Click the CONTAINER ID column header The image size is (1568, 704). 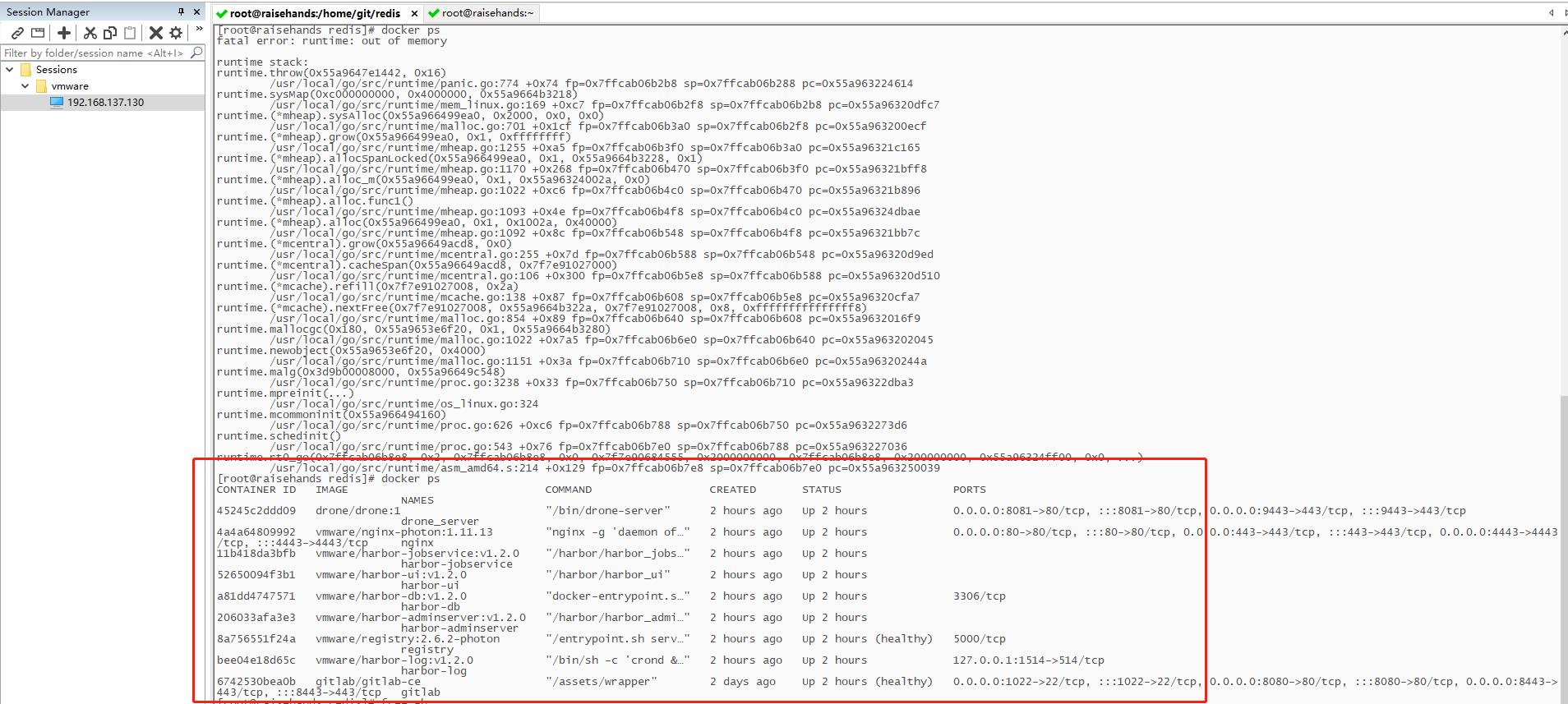point(256,490)
